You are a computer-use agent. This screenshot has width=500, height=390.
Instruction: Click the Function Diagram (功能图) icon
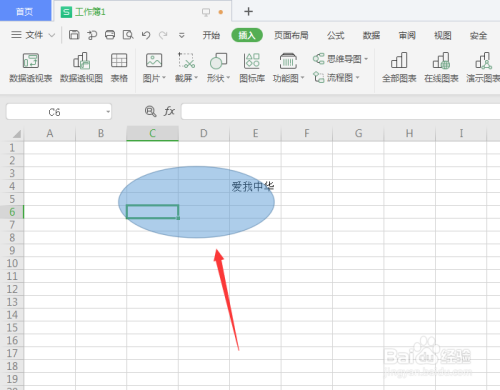click(x=288, y=61)
